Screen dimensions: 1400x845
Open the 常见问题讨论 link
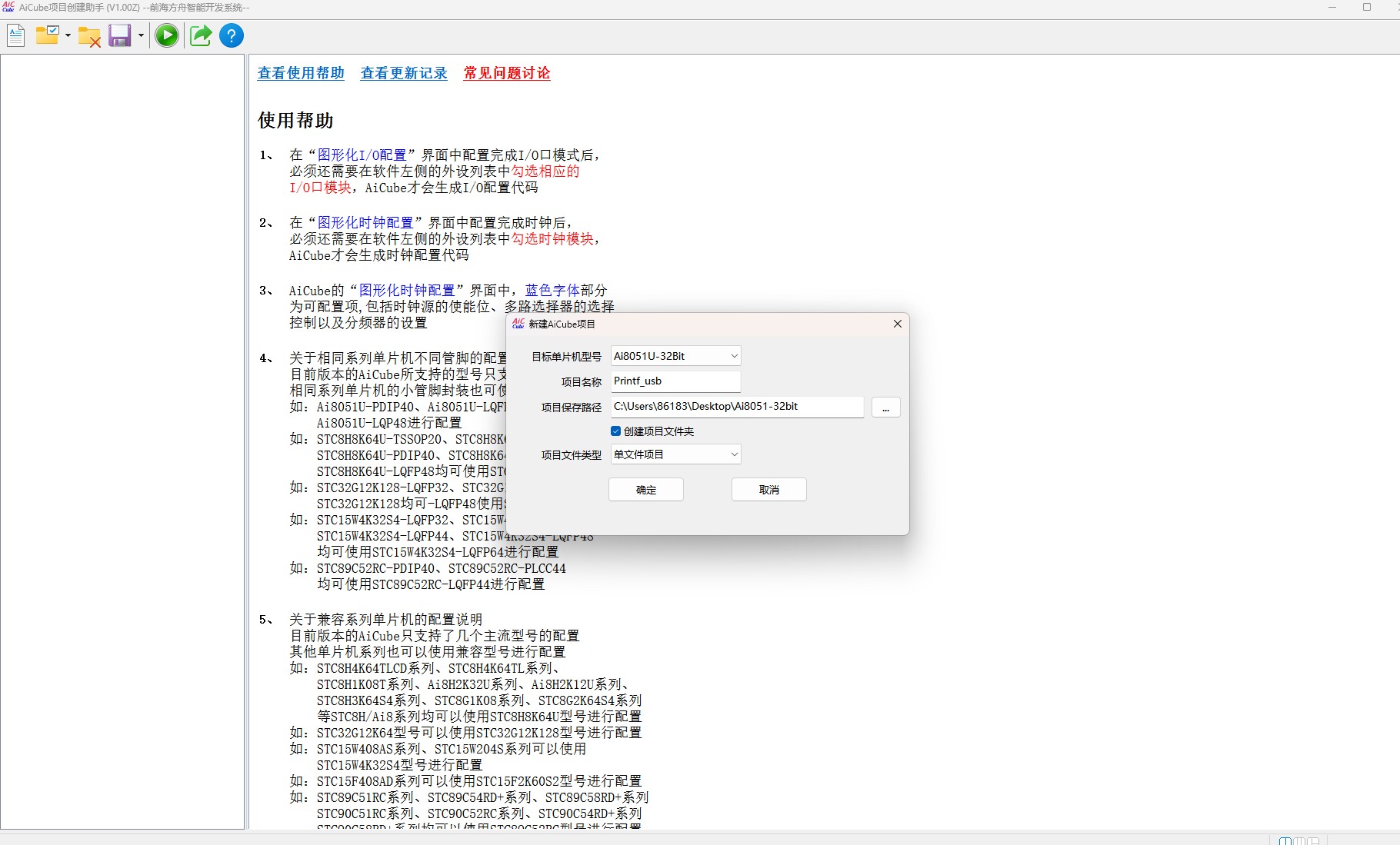tap(505, 73)
